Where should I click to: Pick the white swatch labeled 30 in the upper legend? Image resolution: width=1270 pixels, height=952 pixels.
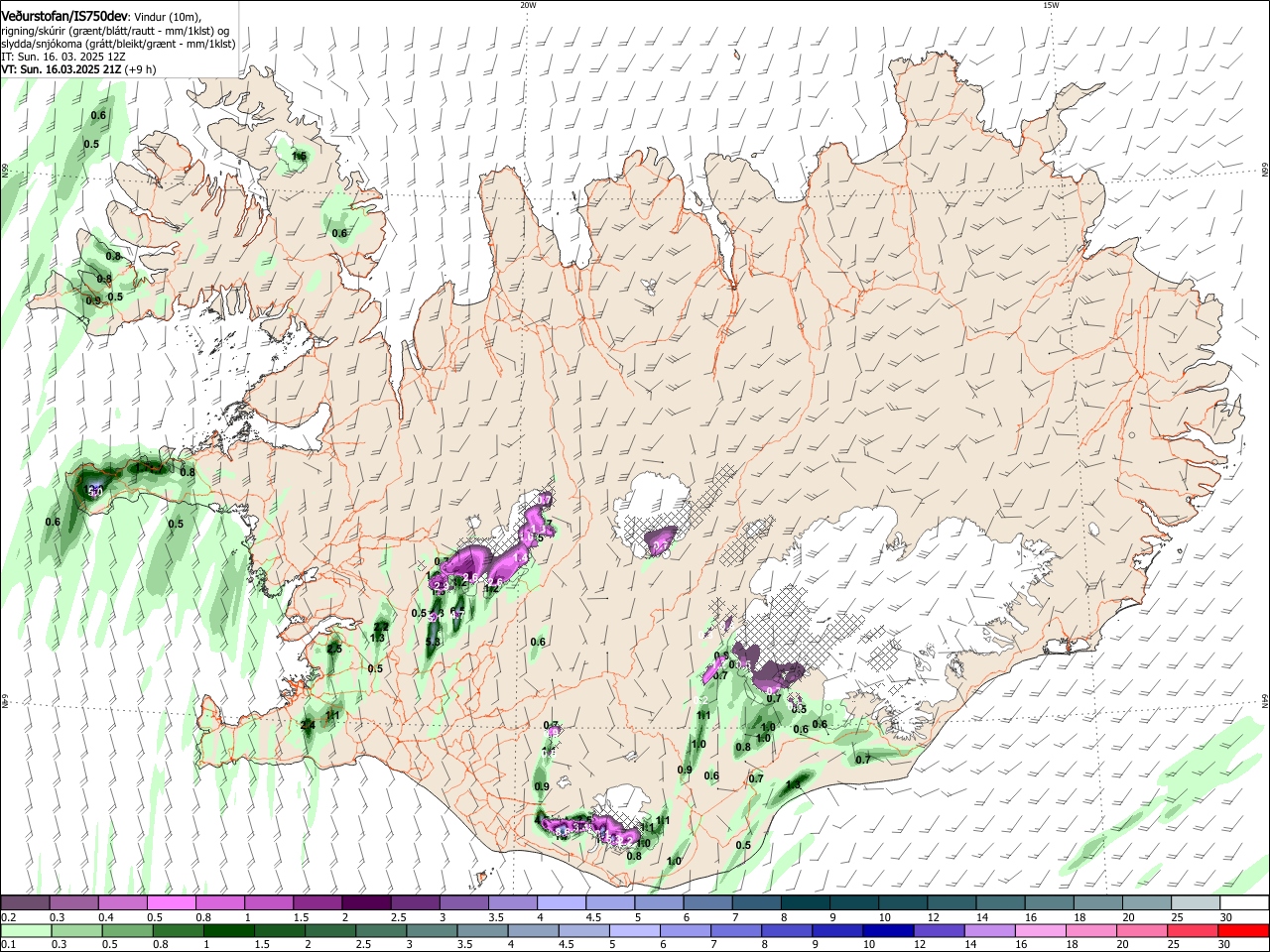1244,903
